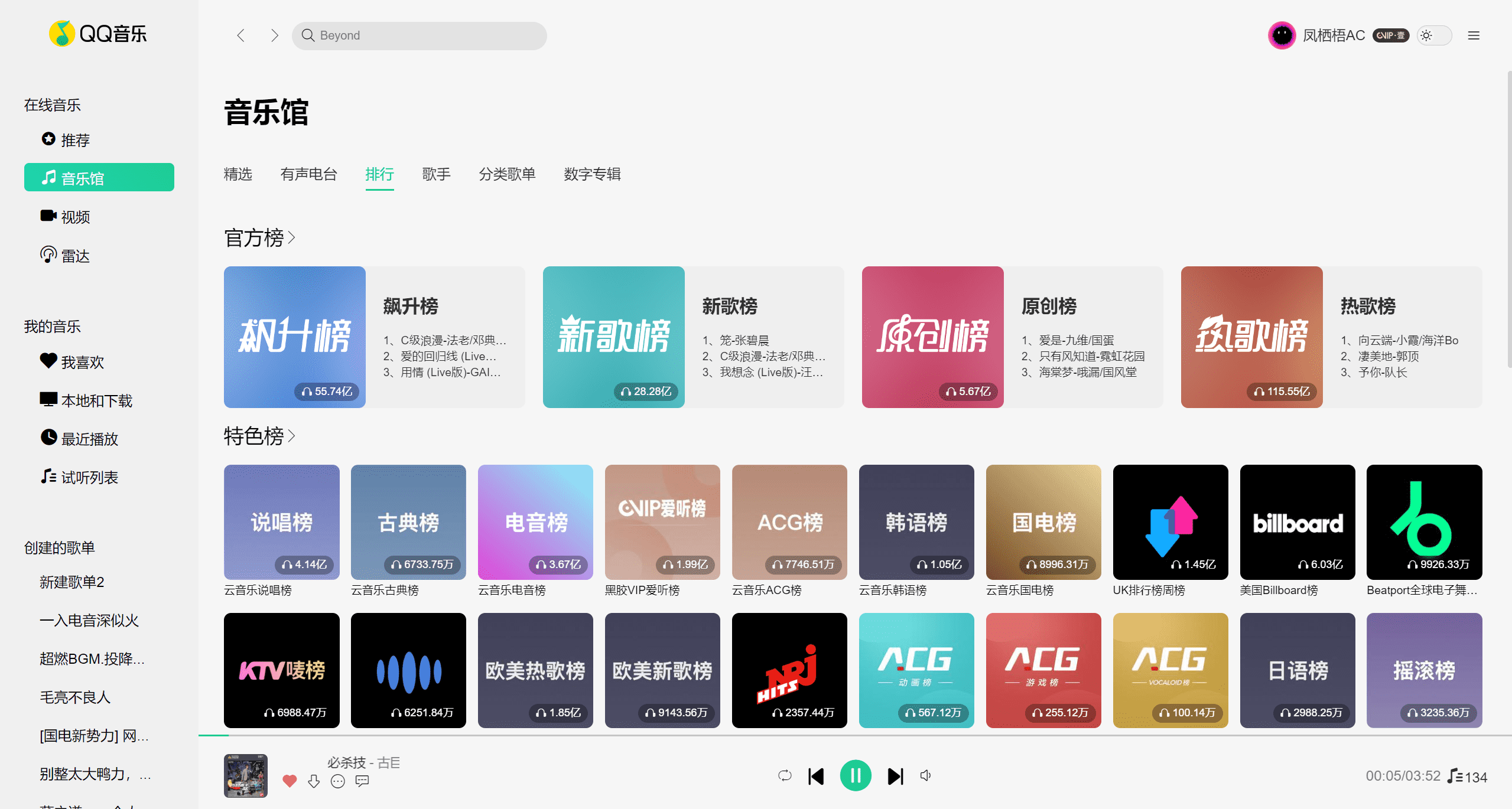Navigate back with the left arrow

(240, 35)
